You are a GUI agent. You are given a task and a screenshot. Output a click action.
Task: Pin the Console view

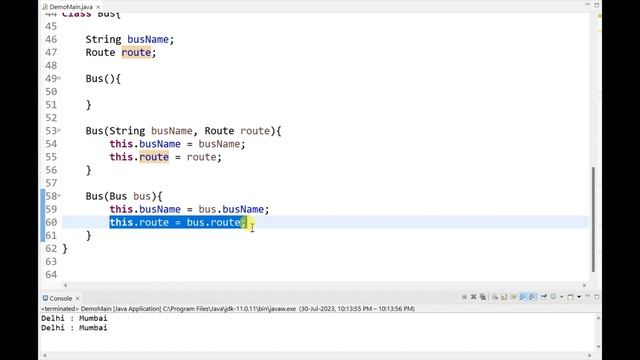544,297
